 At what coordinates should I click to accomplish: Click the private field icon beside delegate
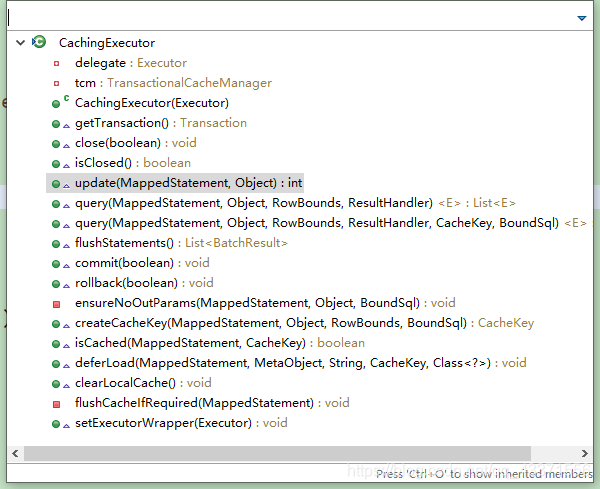56,64
